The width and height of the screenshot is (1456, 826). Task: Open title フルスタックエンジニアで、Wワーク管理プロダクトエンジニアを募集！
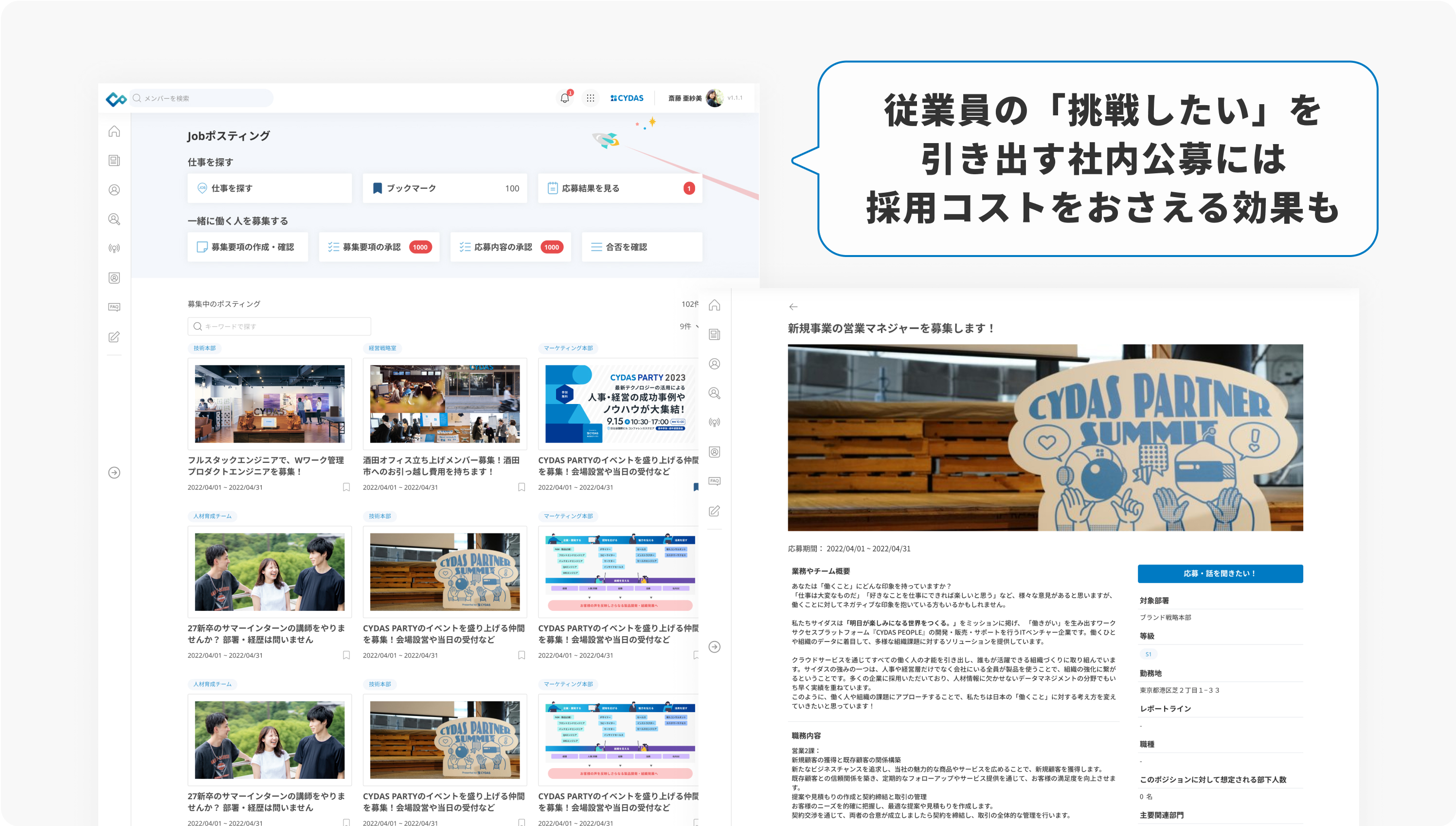[x=265, y=466]
